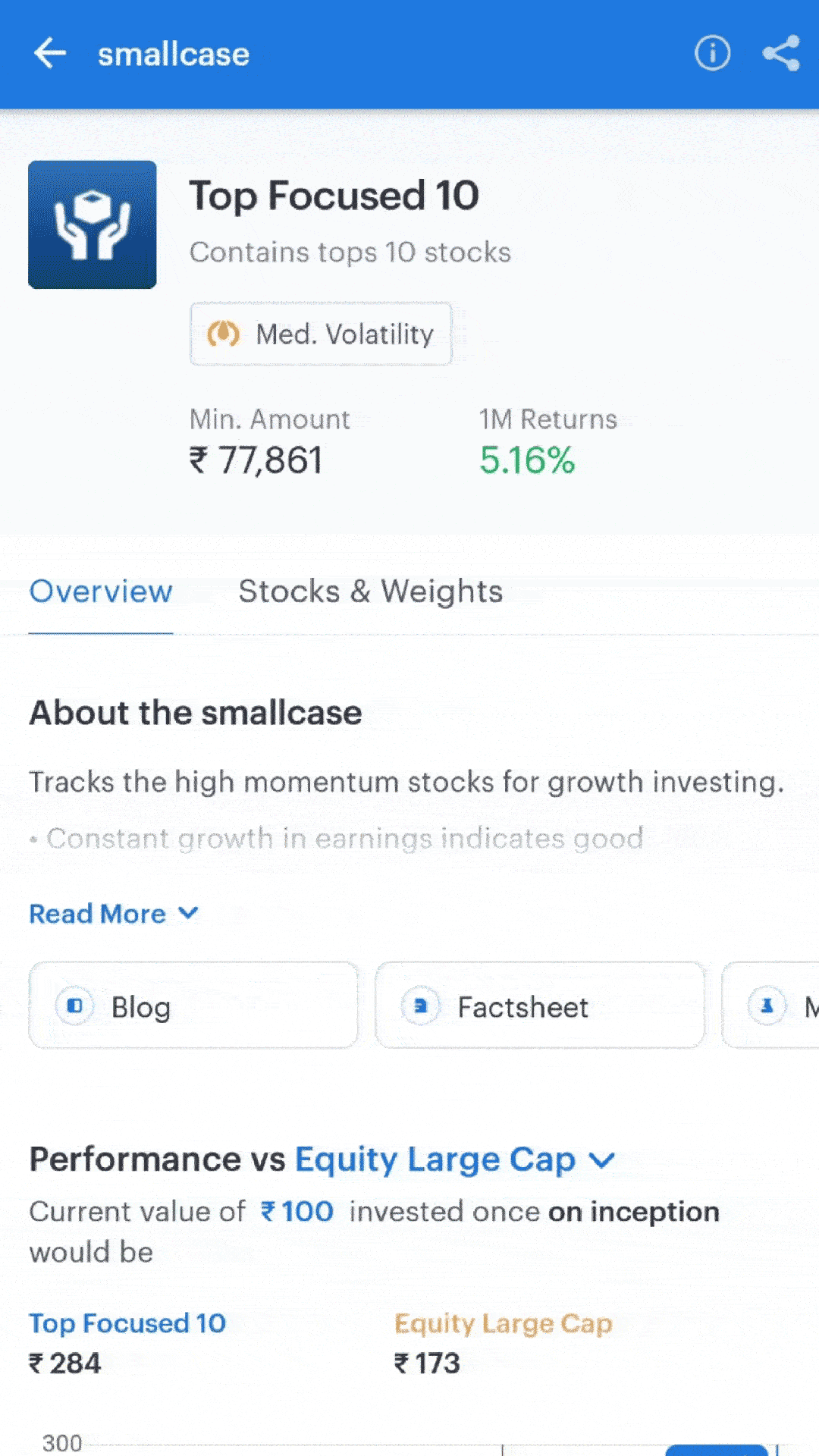Screen dimensions: 819x1456
Task: Tap the partially visible third card icon
Action: click(767, 1006)
